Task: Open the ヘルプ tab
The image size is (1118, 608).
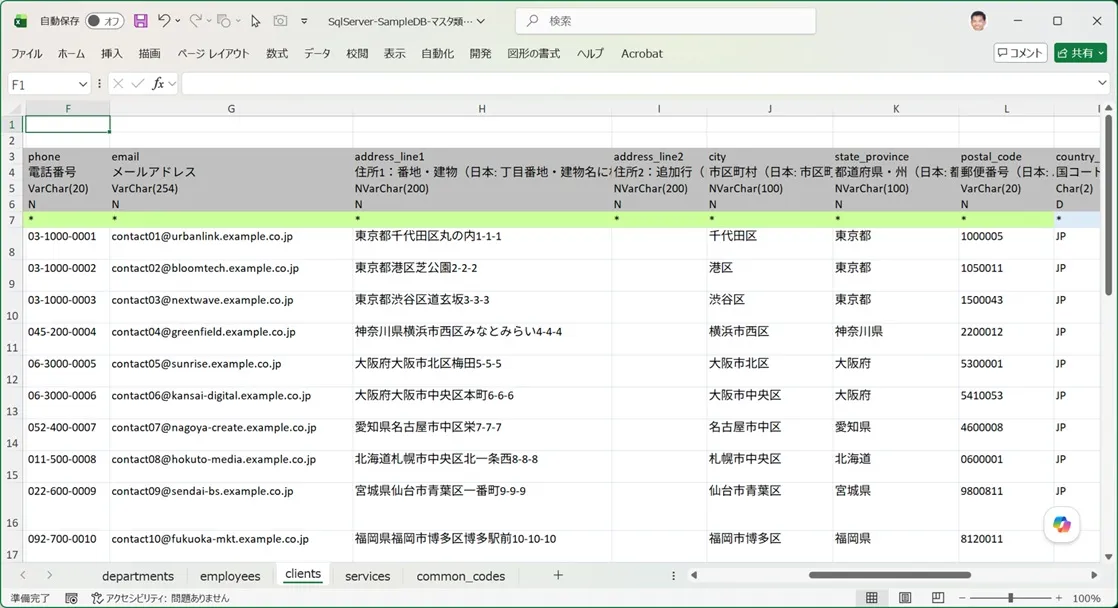Action: (x=590, y=53)
